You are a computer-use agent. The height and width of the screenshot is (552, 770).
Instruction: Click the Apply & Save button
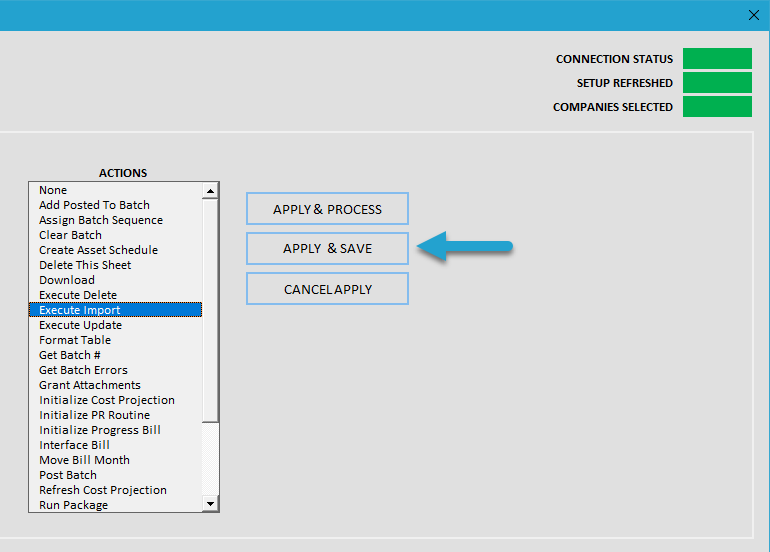327,248
